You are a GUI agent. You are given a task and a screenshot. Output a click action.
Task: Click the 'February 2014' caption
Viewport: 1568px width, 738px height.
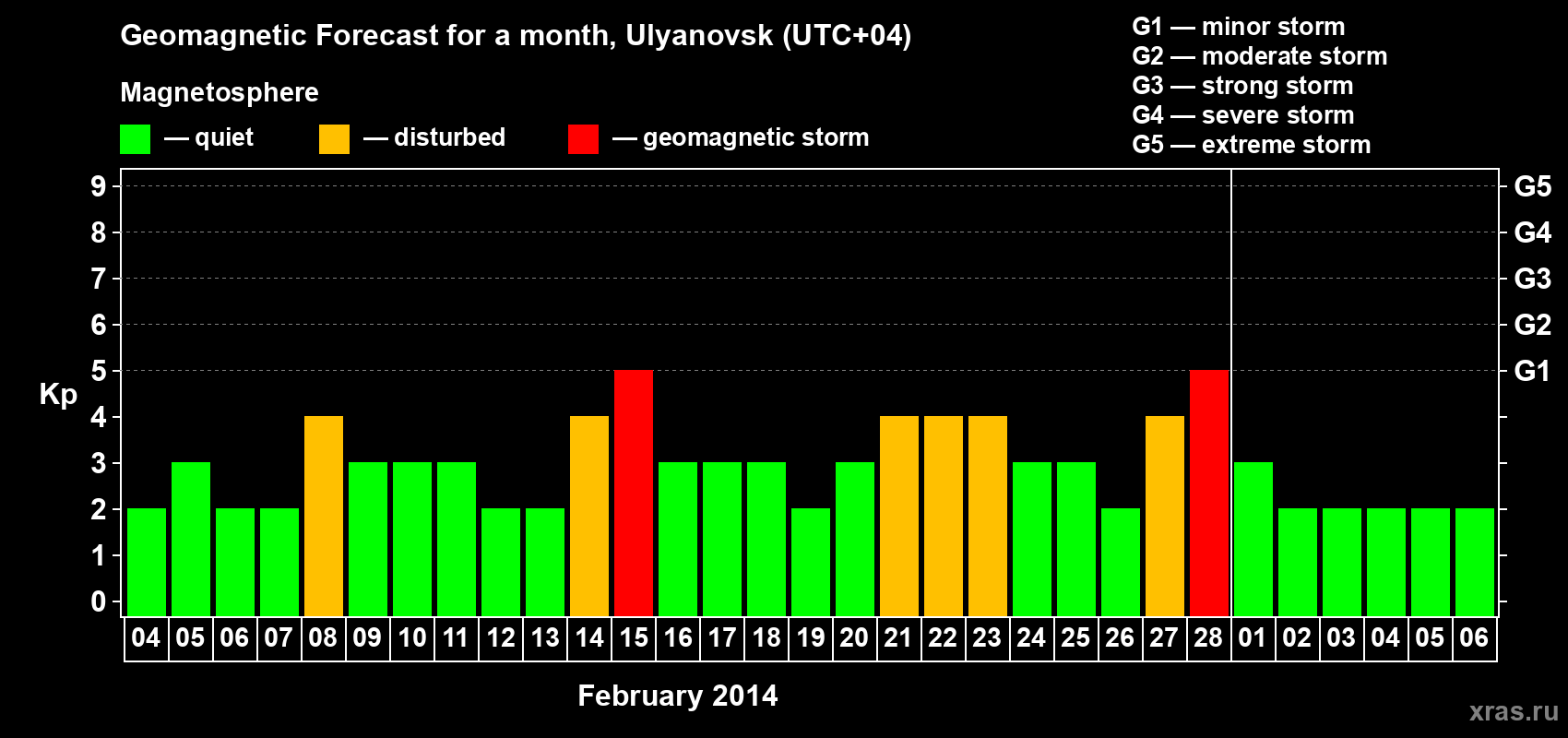click(678, 696)
